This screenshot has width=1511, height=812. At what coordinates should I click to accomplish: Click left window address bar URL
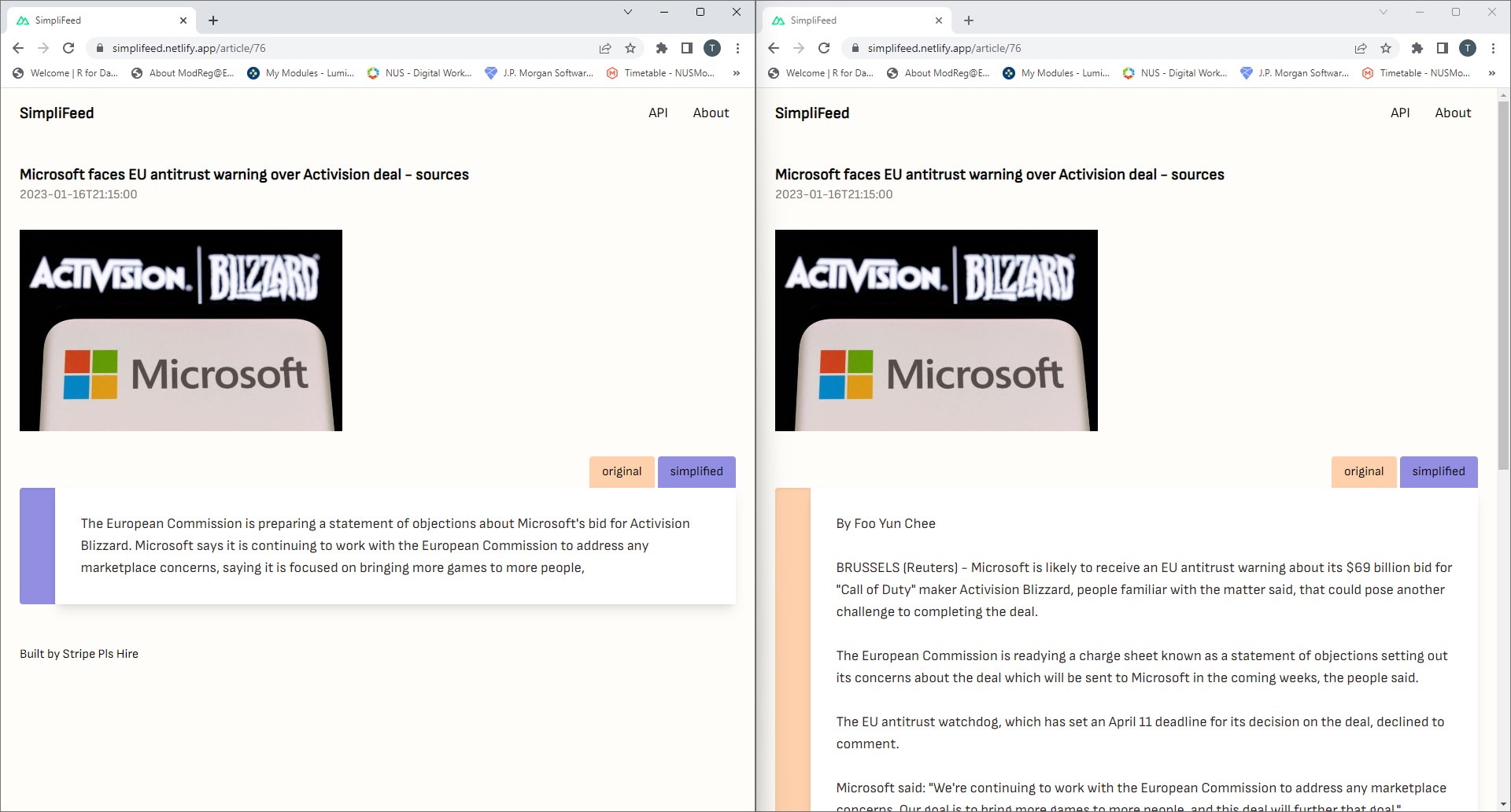189,48
